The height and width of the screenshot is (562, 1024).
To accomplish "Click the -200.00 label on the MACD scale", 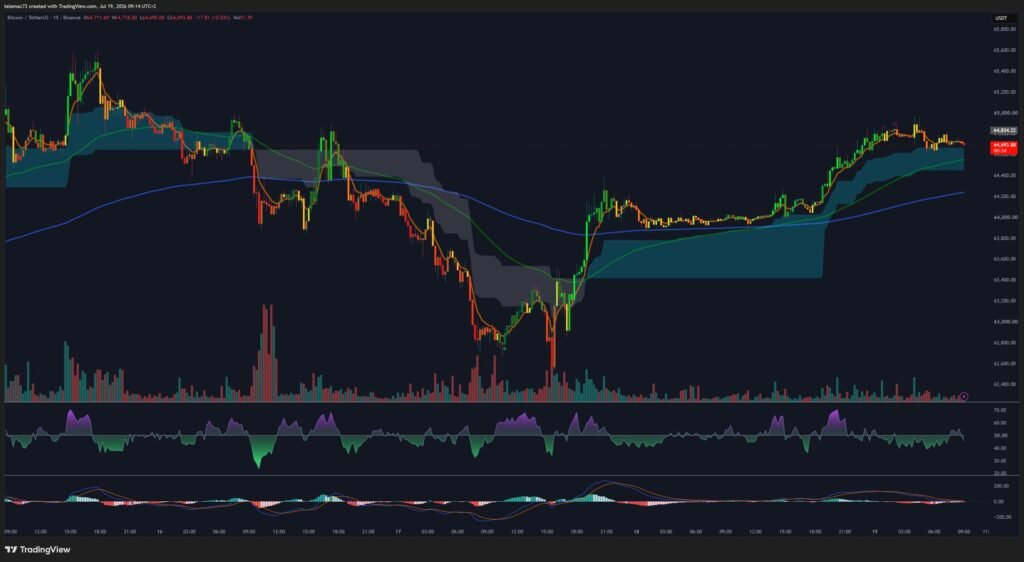I will coord(1004,516).
